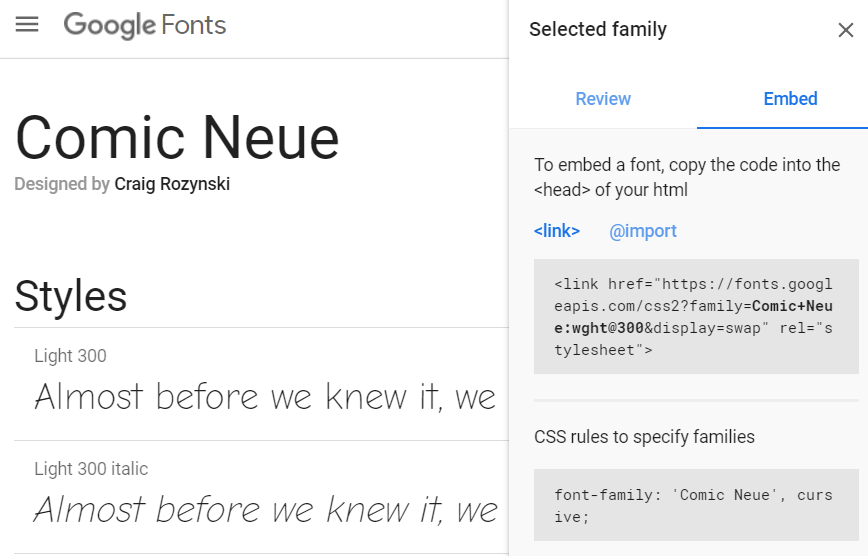Click the Light 300 style label
Screen dimensions: 868x556
pos(70,356)
